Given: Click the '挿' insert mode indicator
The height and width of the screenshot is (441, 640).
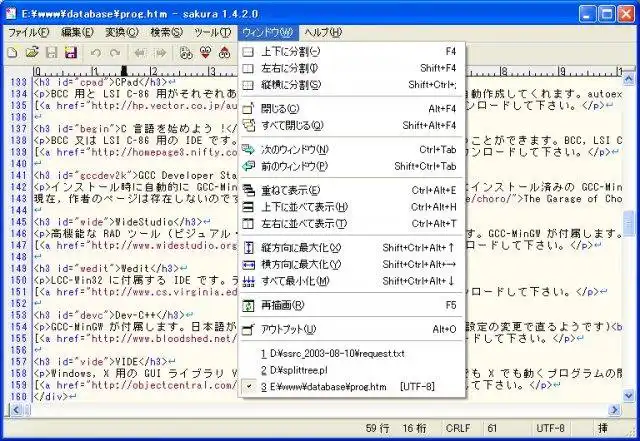Looking at the screenshot, I should 602,428.
